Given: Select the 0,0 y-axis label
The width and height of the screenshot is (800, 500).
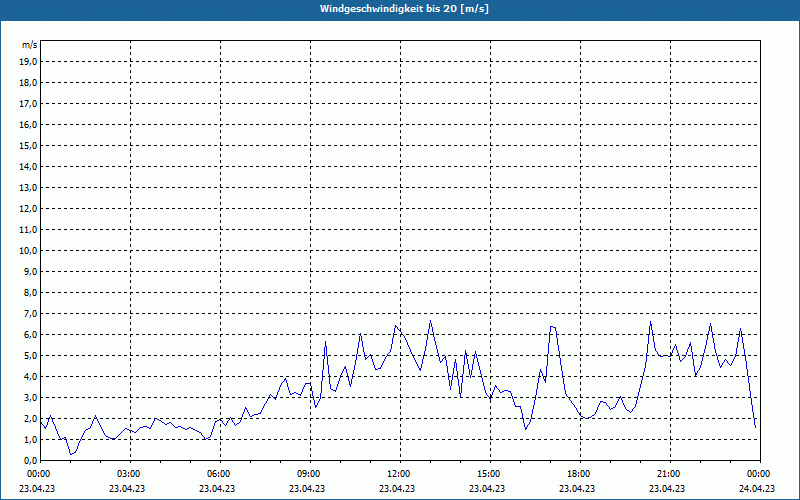Looking at the screenshot, I should click(x=30, y=461).
